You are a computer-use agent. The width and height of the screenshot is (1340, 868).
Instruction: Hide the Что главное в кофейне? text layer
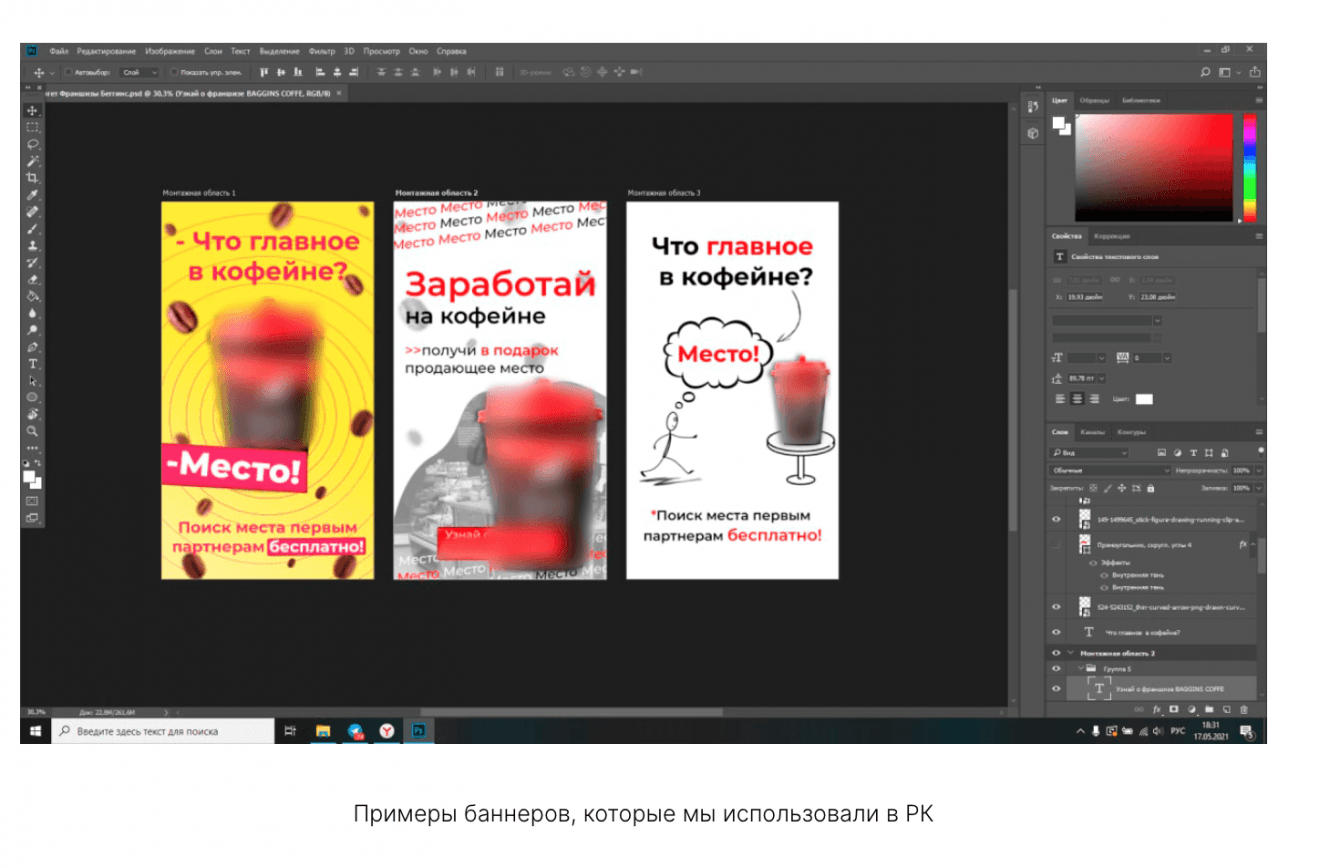click(1056, 632)
